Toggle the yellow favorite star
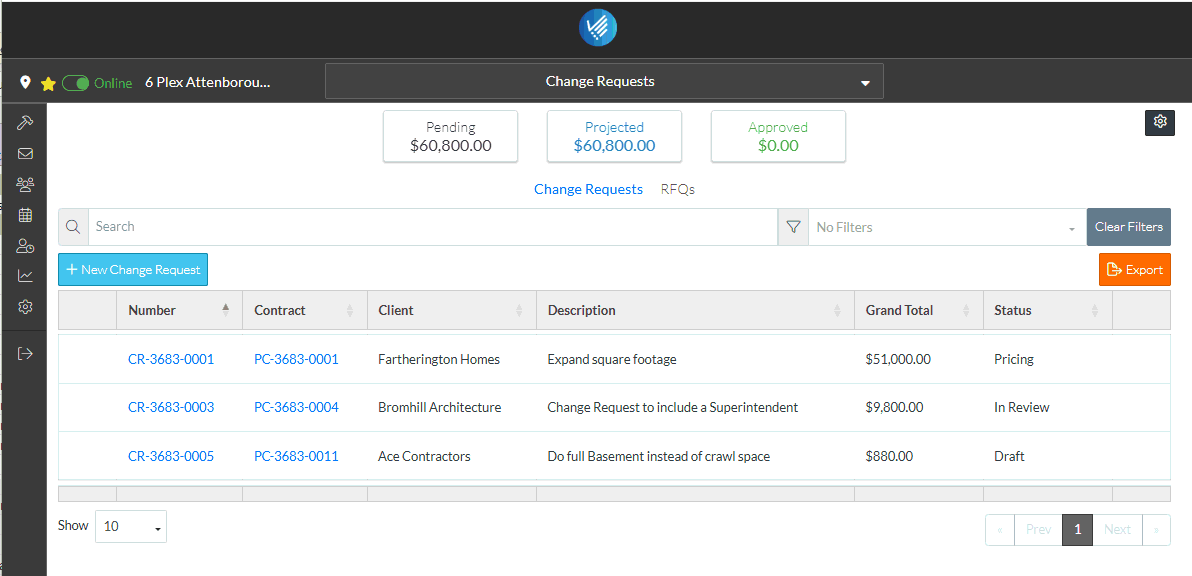 point(47,84)
